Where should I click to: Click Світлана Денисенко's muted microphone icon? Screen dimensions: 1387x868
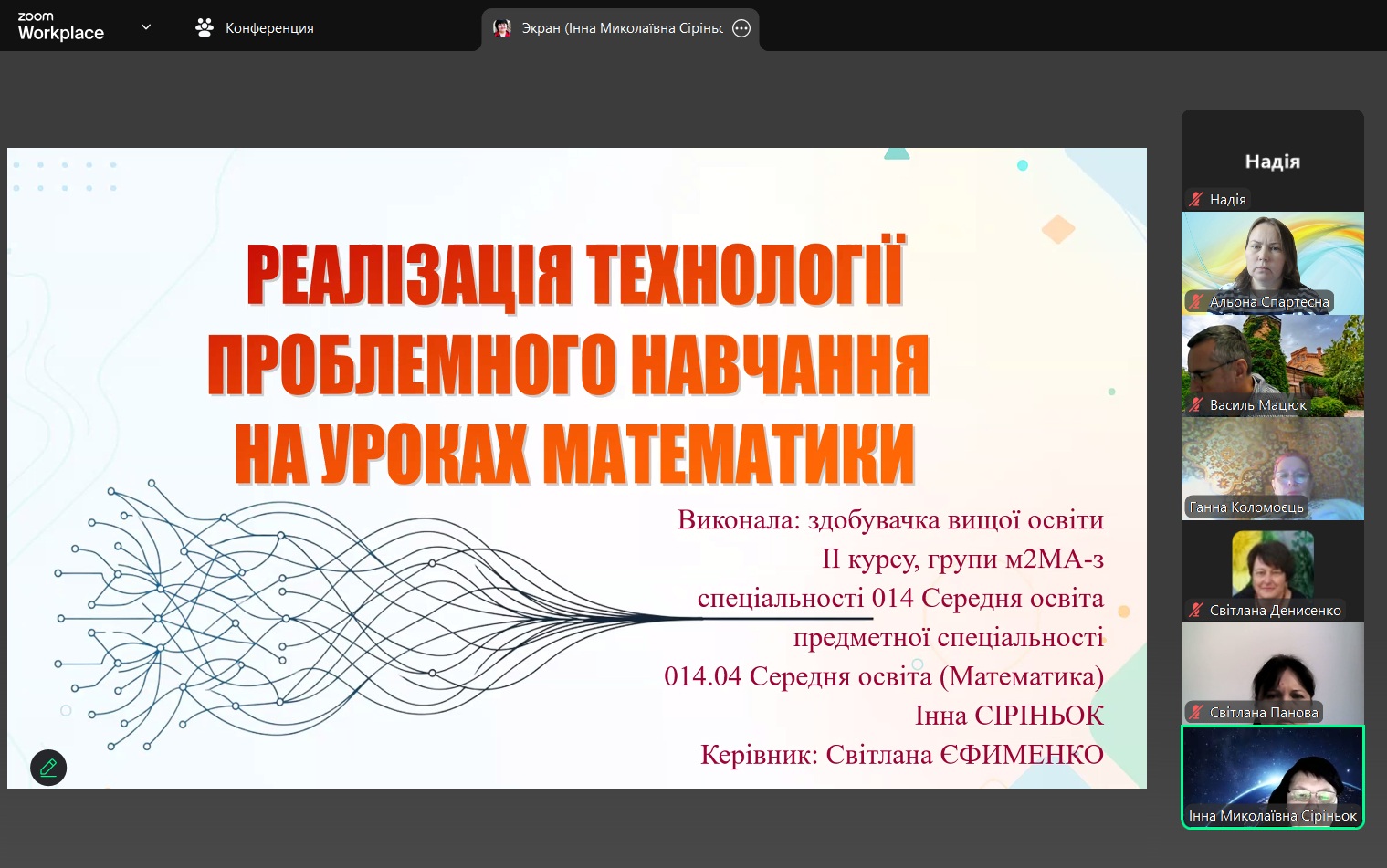(1196, 610)
